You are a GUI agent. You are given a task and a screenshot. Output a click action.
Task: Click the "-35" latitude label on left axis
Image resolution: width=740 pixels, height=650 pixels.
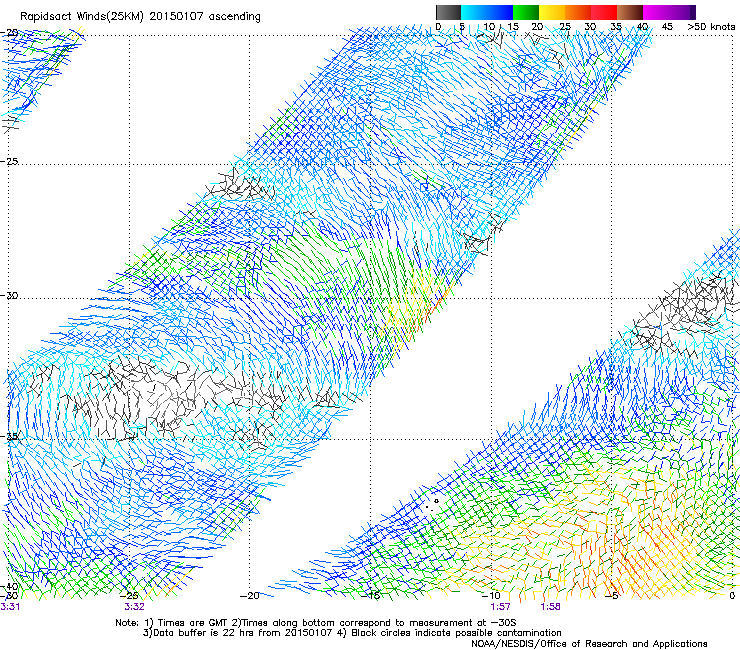[x=9, y=436]
